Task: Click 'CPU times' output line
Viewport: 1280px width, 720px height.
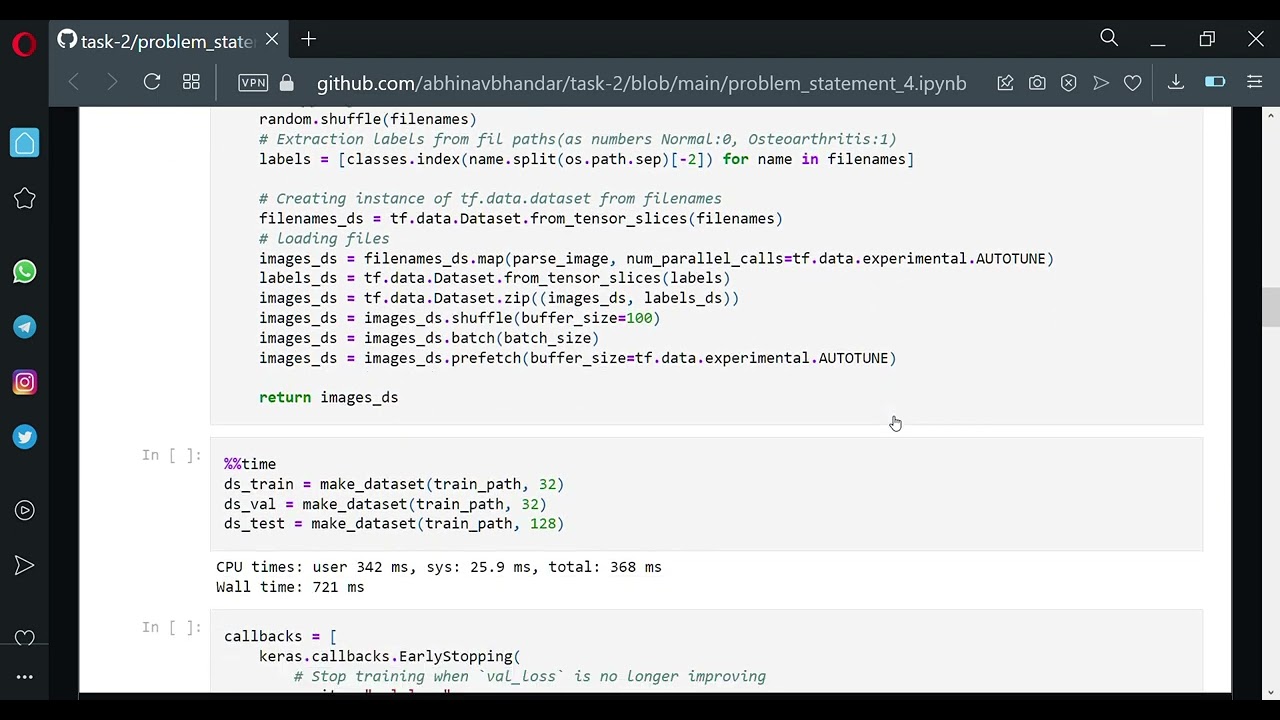Action: point(439,567)
